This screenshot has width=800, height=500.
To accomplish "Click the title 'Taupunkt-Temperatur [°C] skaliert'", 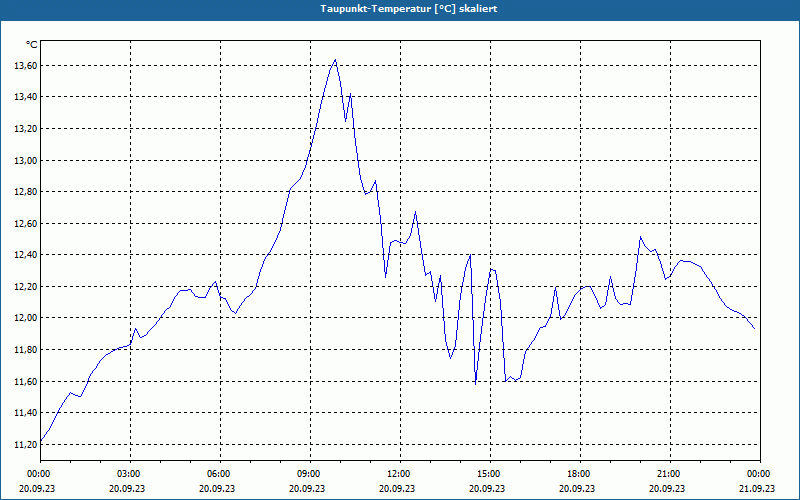I will (x=409, y=9).
